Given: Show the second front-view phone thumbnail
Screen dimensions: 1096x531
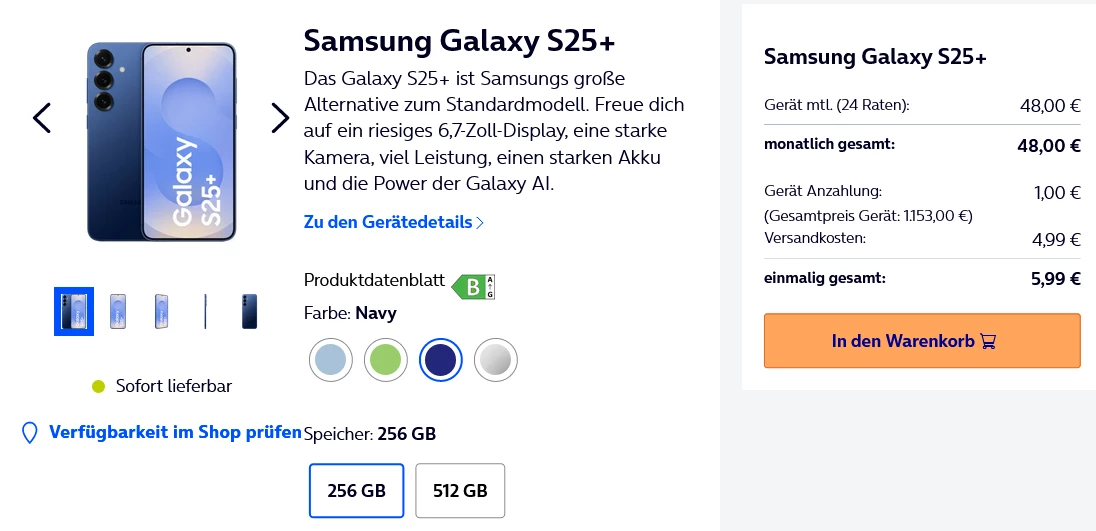Looking at the screenshot, I should (x=118, y=311).
